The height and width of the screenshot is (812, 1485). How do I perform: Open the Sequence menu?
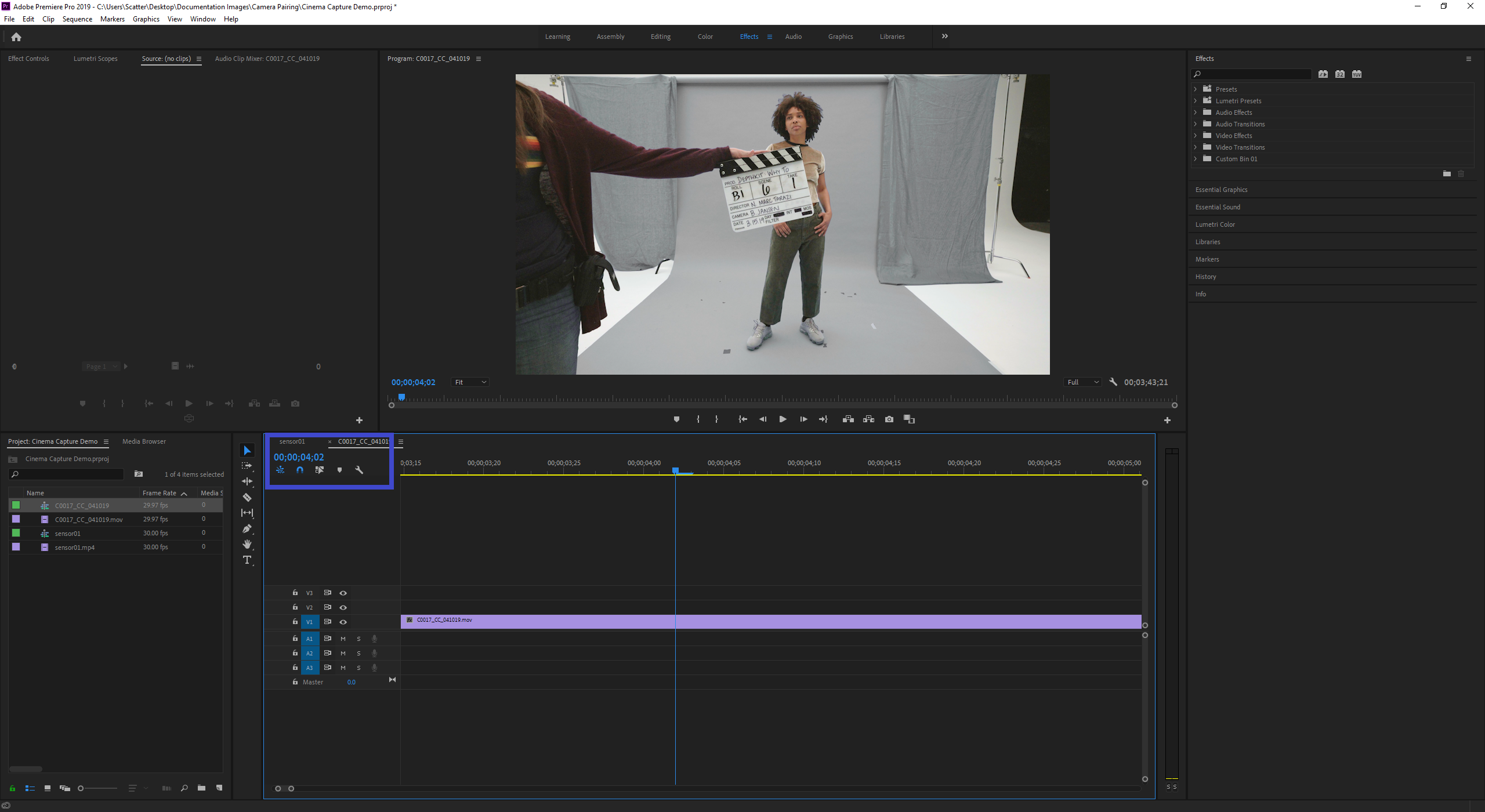click(77, 19)
